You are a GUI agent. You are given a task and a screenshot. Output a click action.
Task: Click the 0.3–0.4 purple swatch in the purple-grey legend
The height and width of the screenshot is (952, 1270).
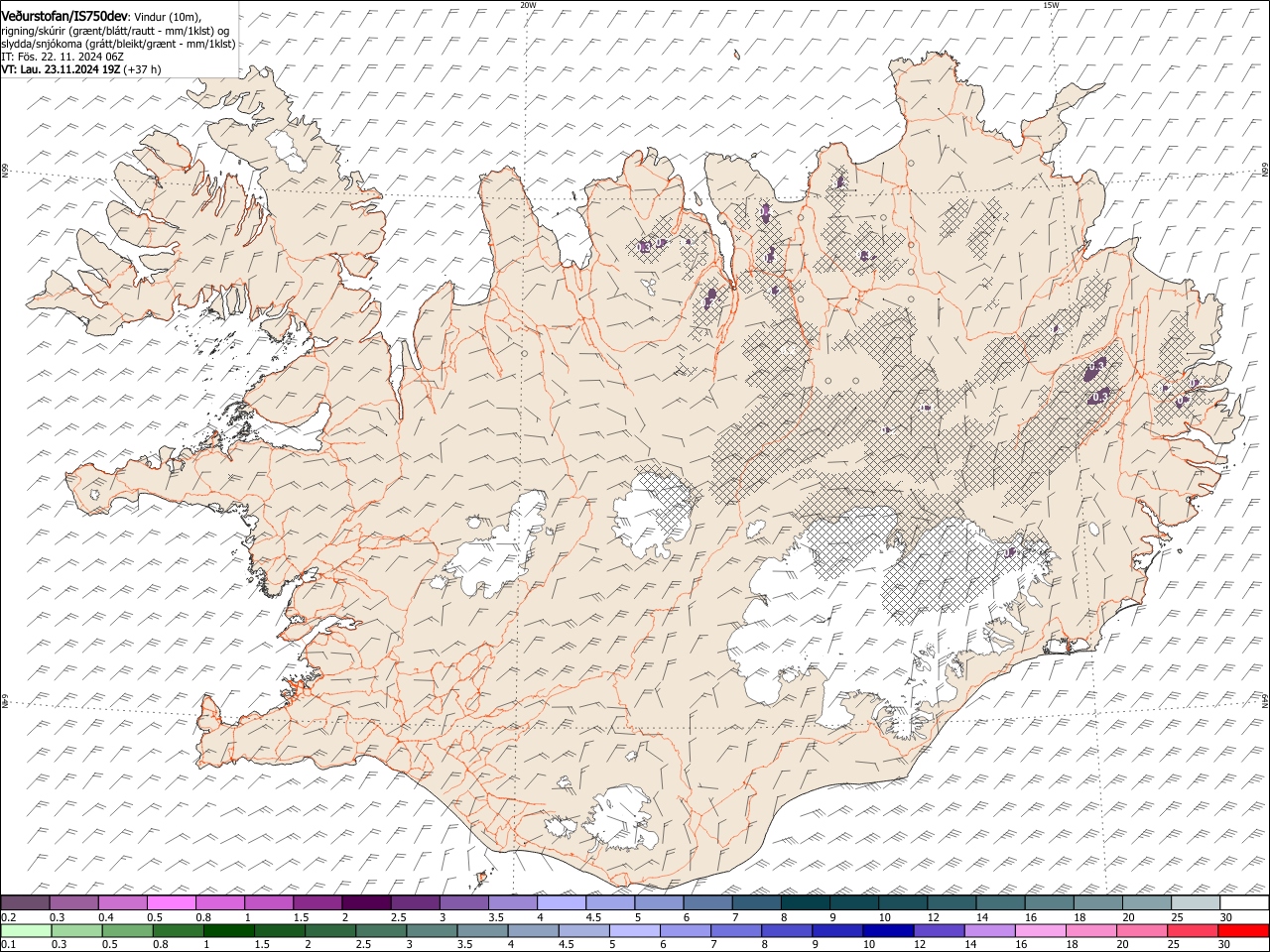pos(73,902)
